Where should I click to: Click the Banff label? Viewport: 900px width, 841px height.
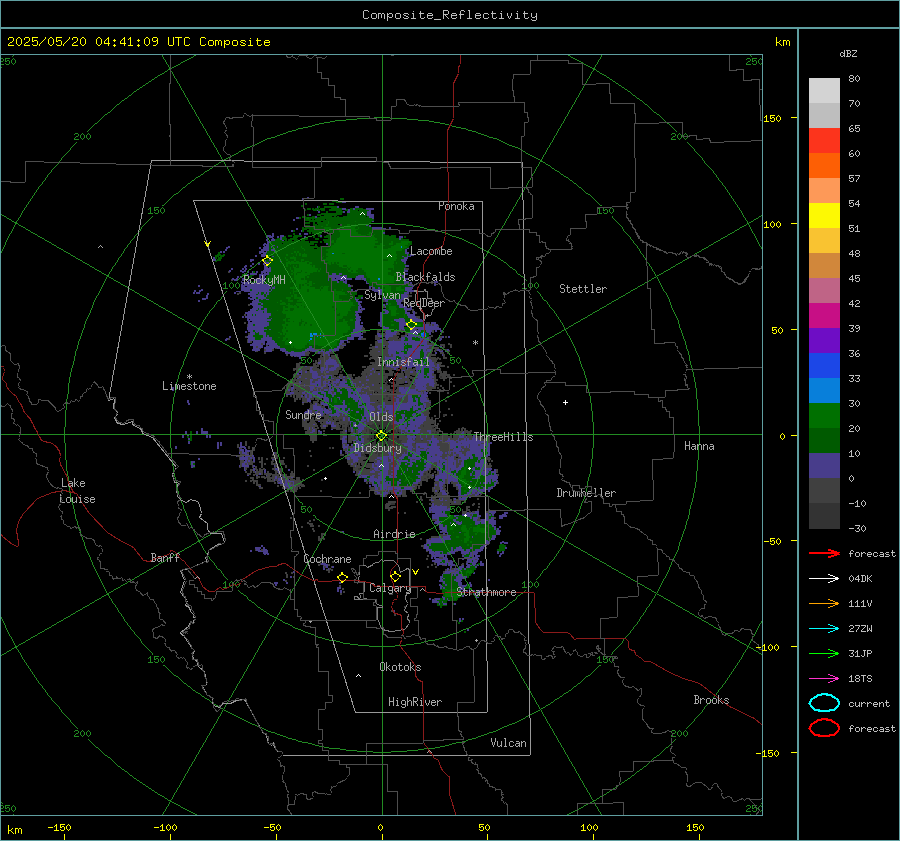(165, 557)
